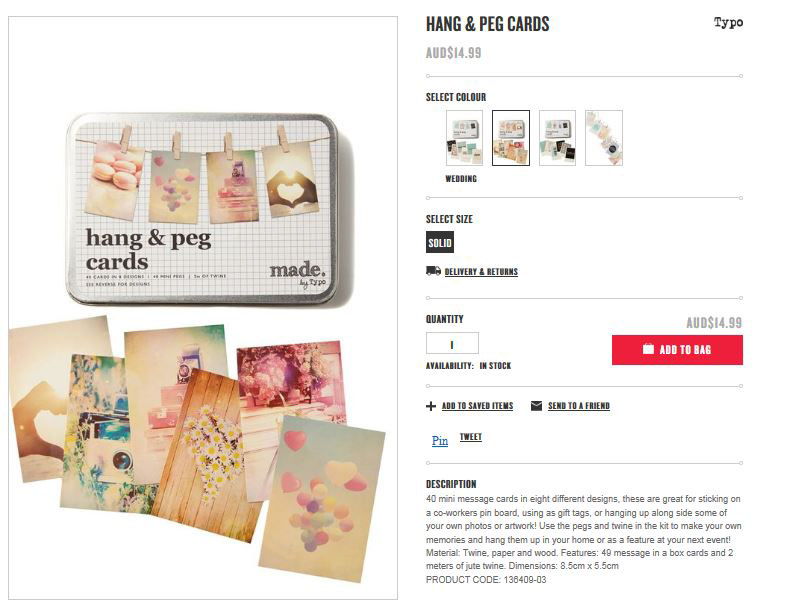Click the Tweet link
This screenshot has height=611, width=788.
[x=470, y=437]
